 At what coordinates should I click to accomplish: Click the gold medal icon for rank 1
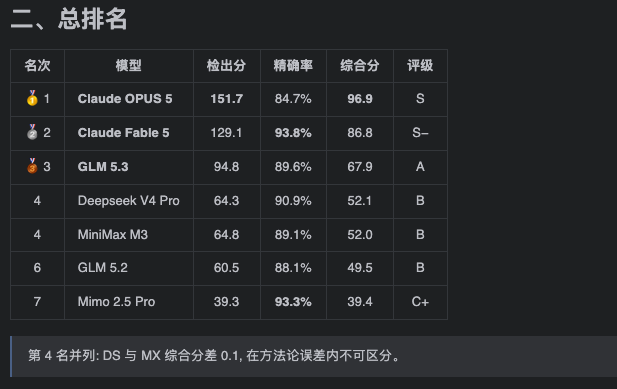tap(32, 98)
